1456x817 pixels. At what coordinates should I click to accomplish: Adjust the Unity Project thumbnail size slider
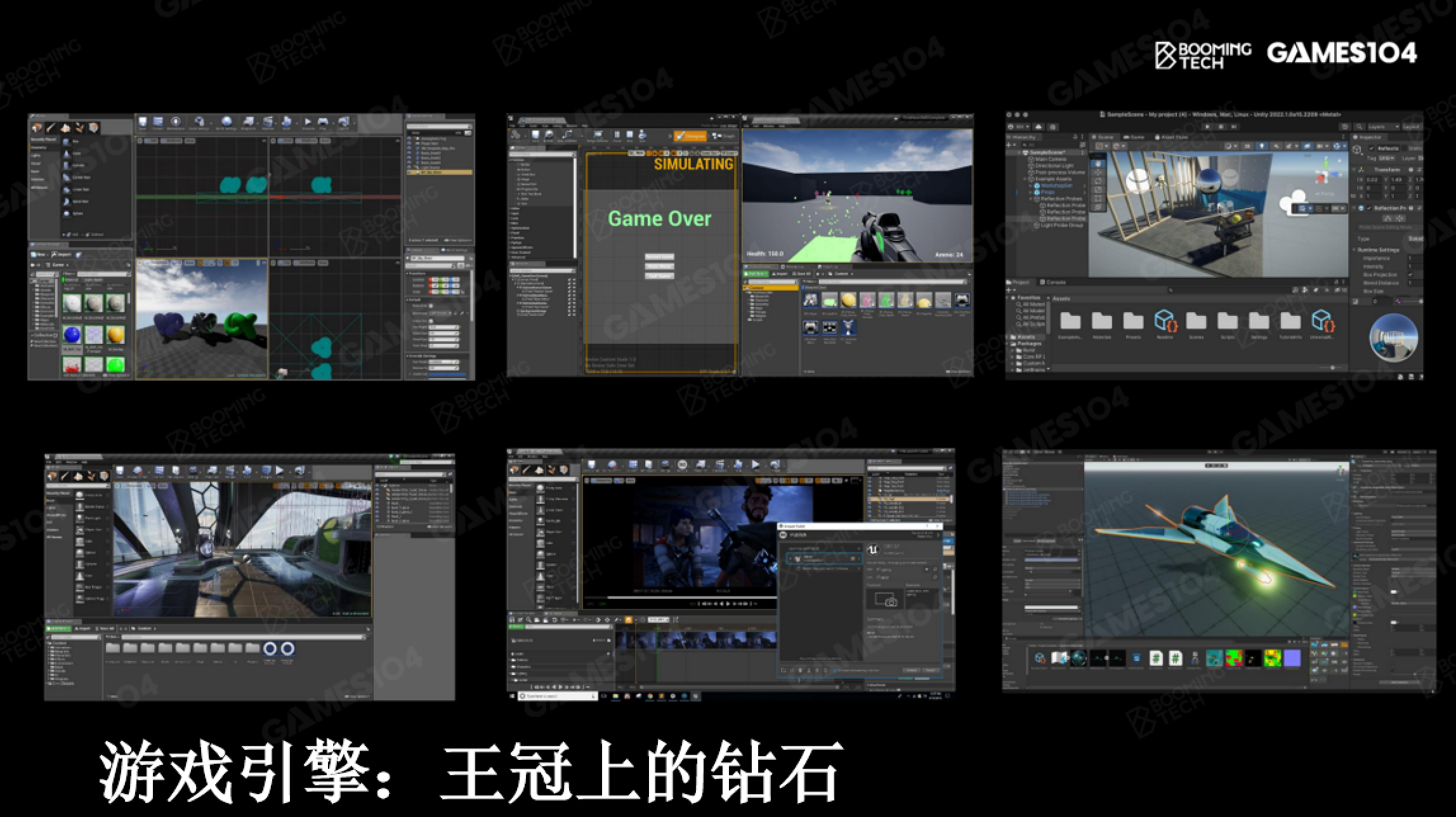pos(1331,367)
